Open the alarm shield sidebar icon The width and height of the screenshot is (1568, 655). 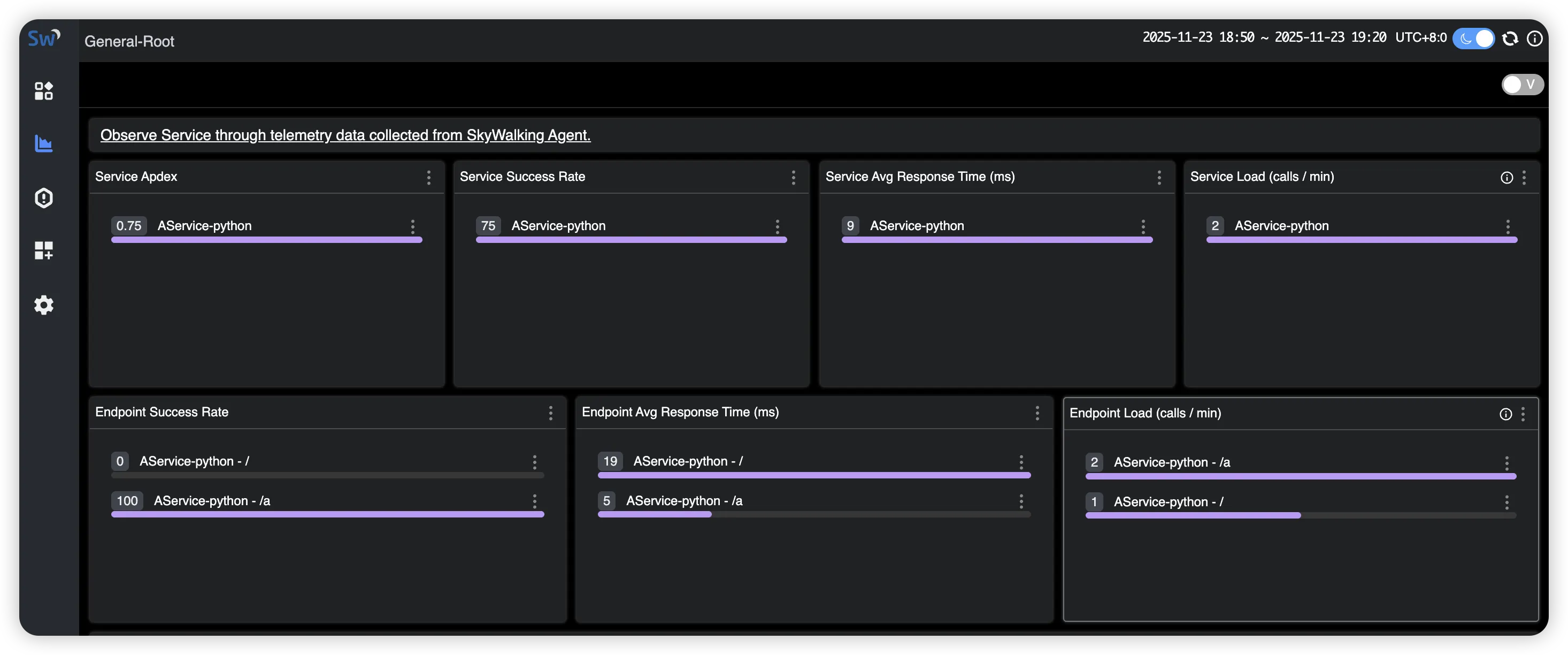pos(44,197)
